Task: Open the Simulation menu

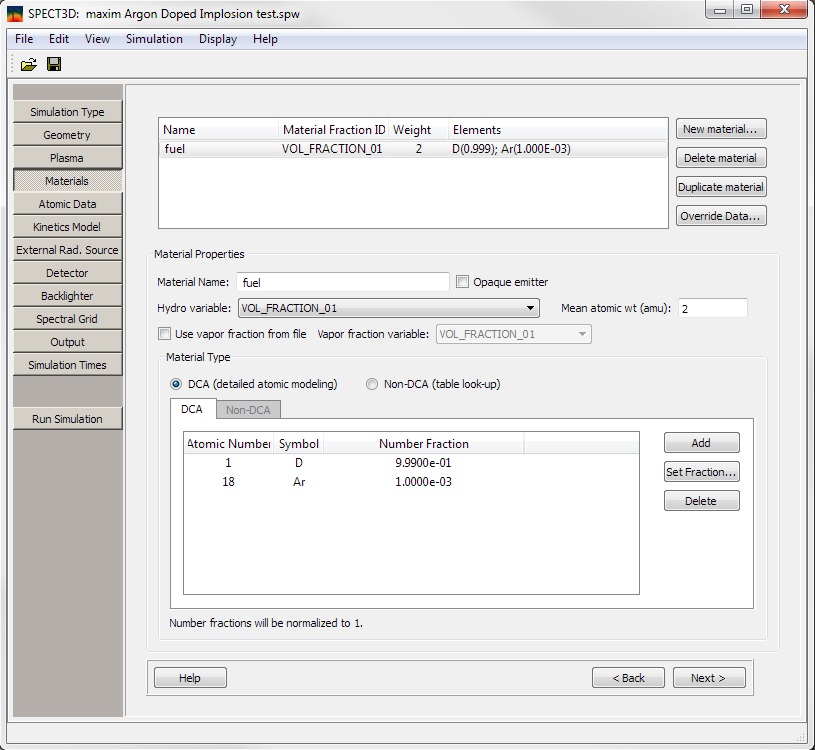Action: pyautogui.click(x=154, y=39)
